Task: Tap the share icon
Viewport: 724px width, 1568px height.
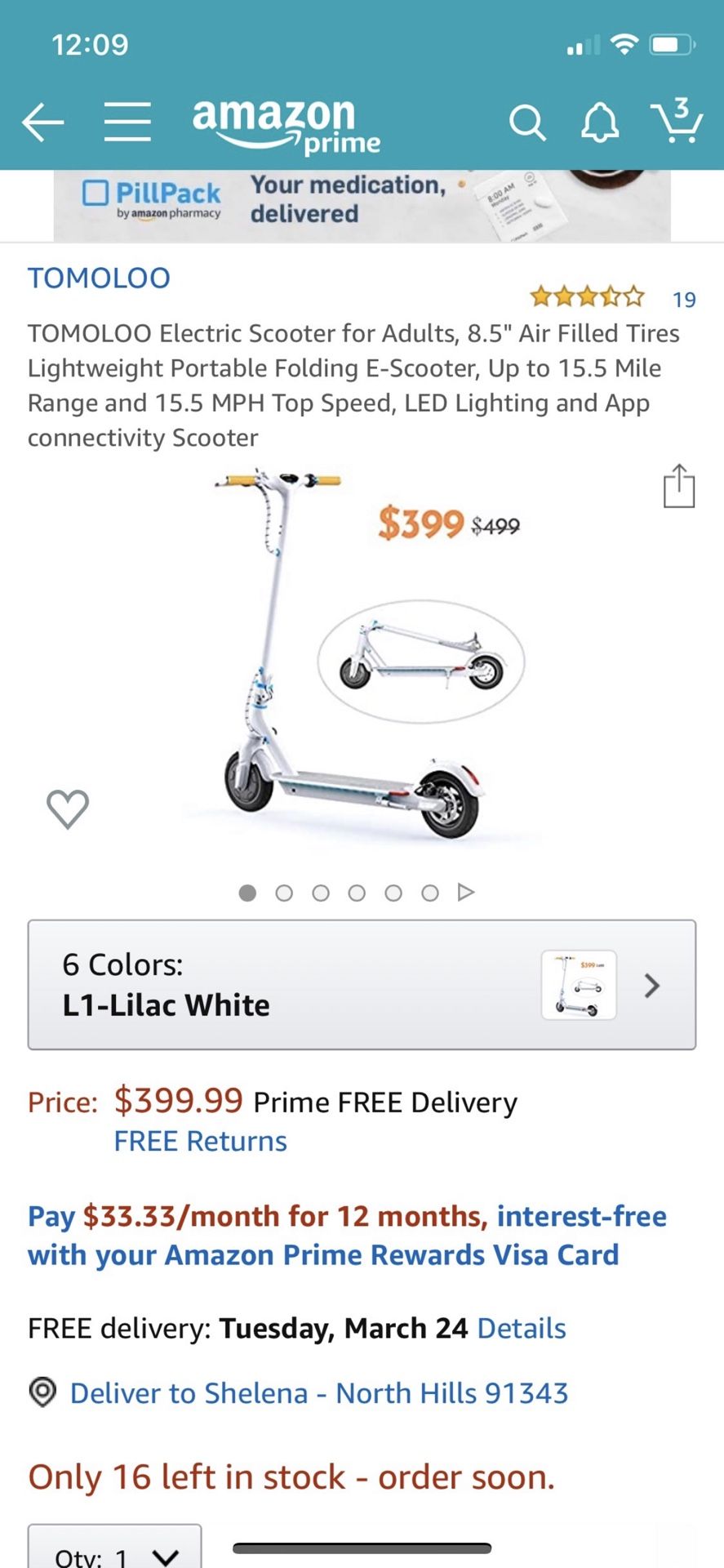Action: 678,487
